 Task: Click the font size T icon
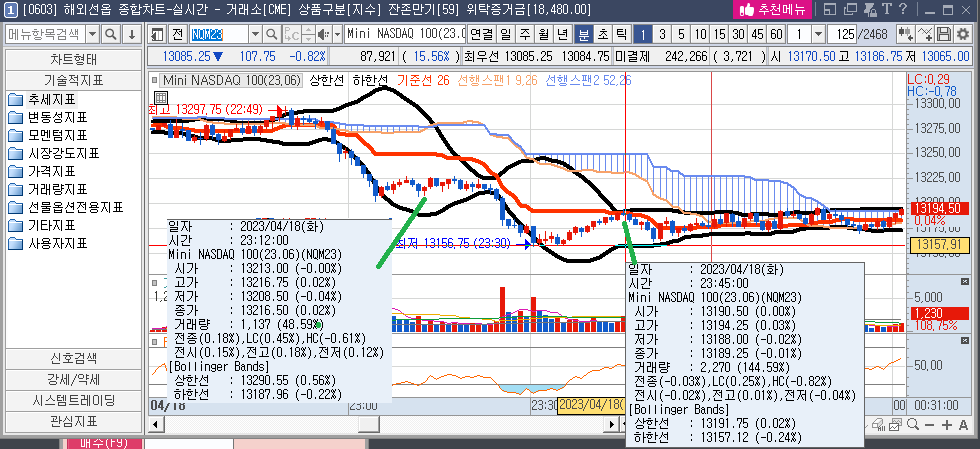click(x=886, y=9)
